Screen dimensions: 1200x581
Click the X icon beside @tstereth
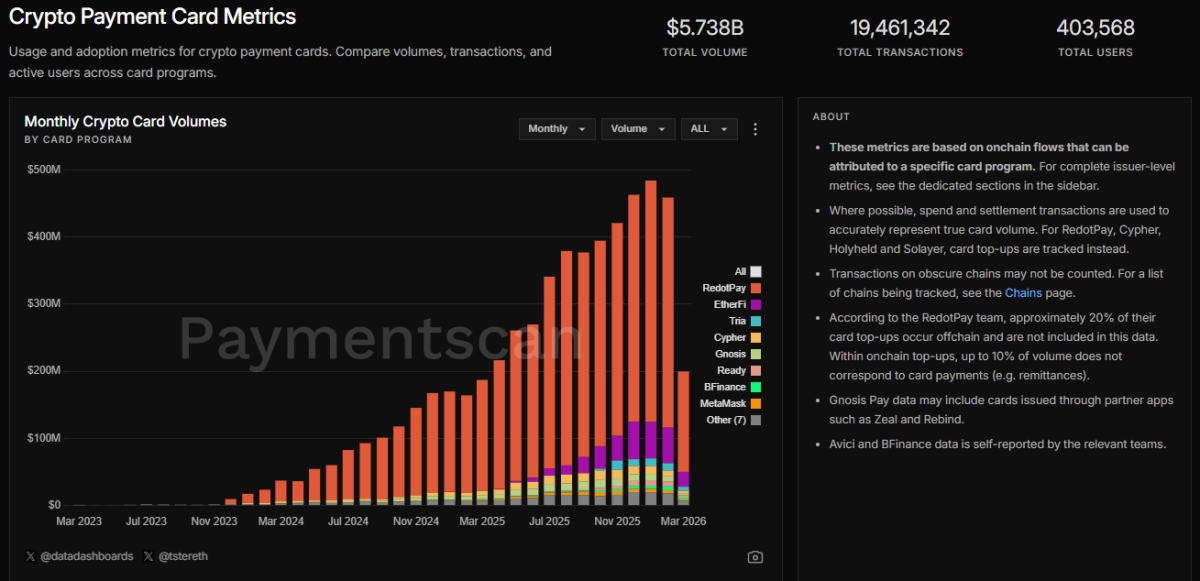click(x=148, y=556)
